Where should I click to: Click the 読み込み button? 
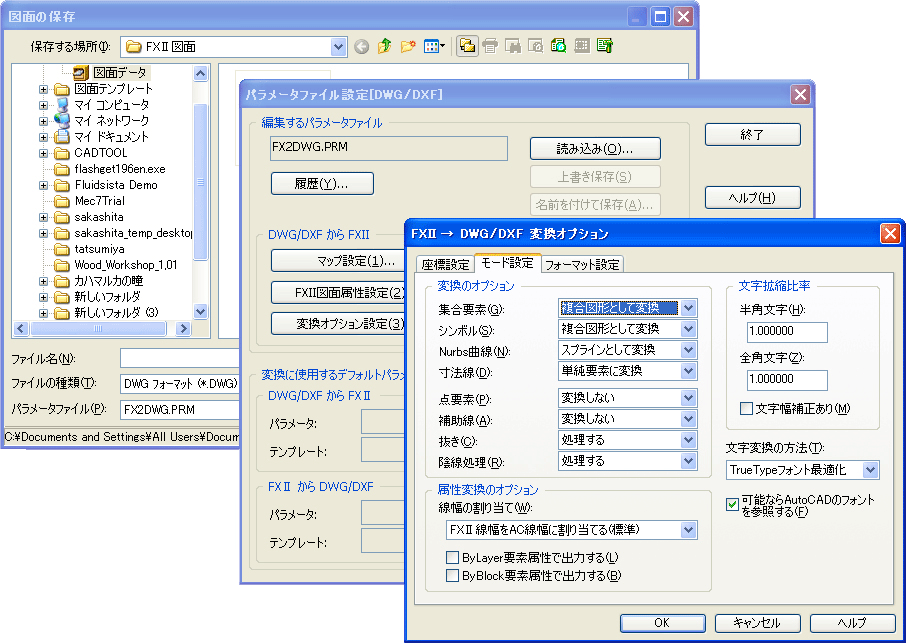pyautogui.click(x=594, y=149)
